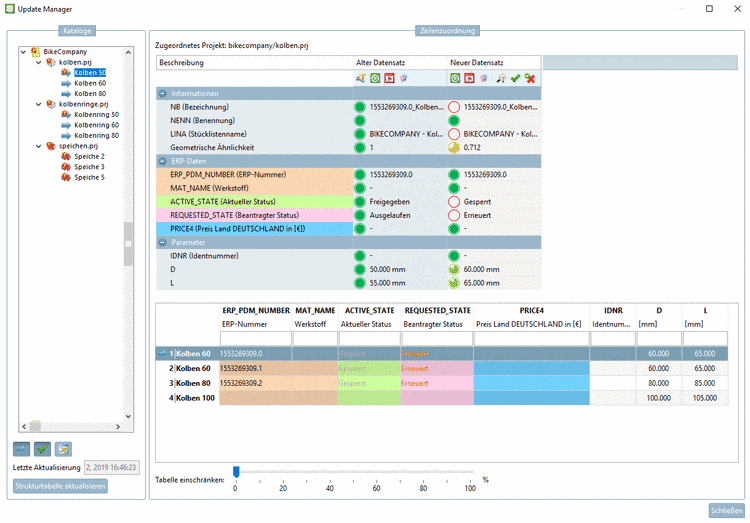Click the red X reject icon
This screenshot has height=523, width=750.
click(x=530, y=78)
